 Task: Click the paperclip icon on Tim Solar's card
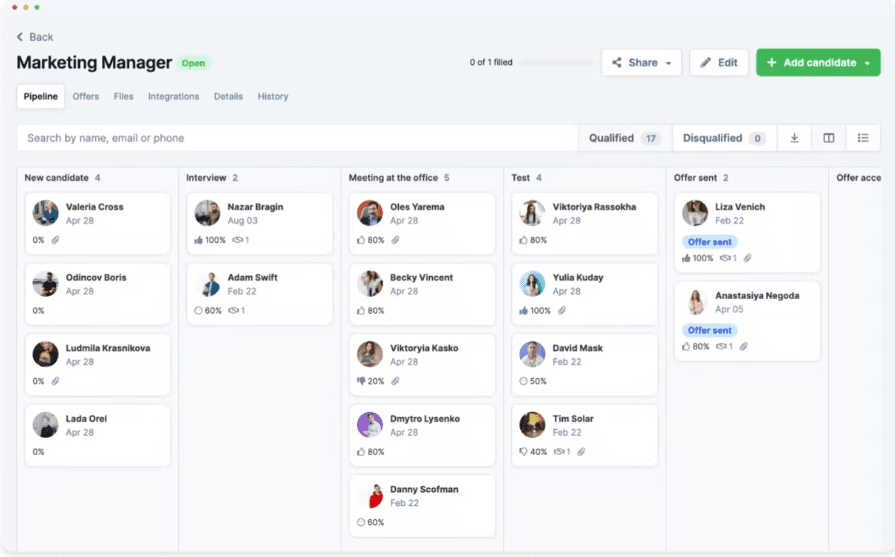[x=581, y=452]
